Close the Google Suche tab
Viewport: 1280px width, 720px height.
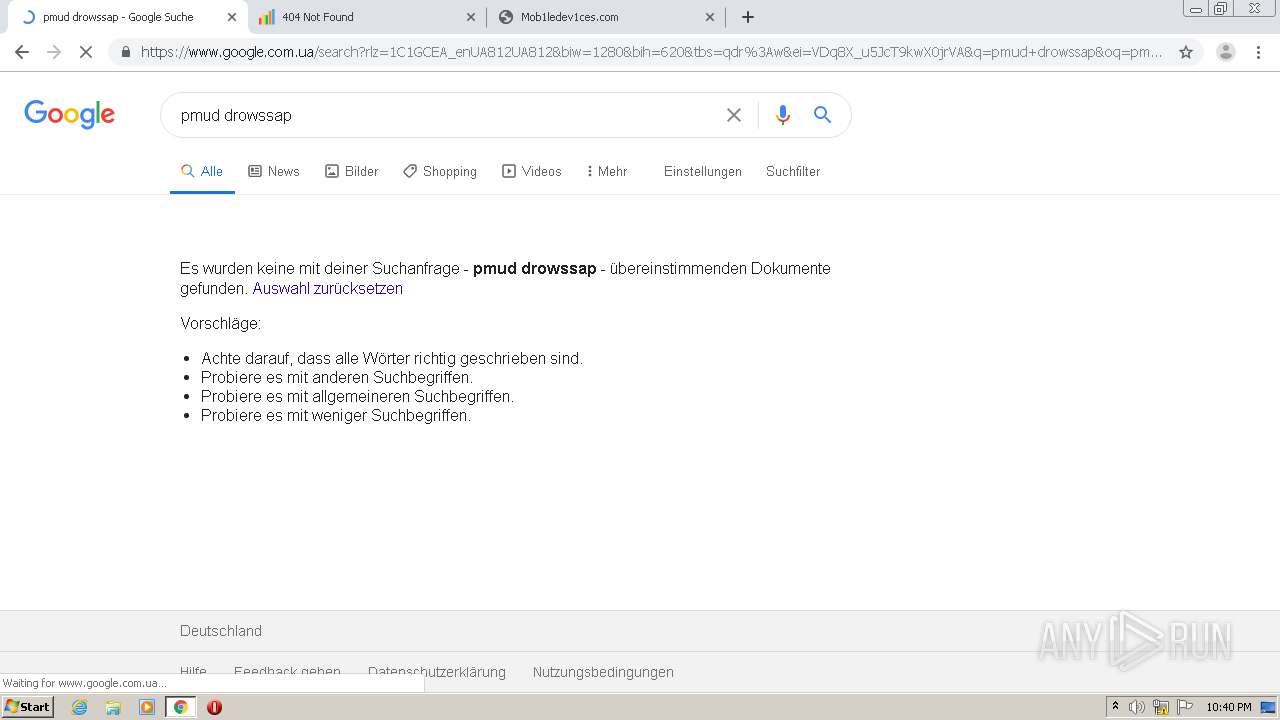pyautogui.click(x=232, y=17)
